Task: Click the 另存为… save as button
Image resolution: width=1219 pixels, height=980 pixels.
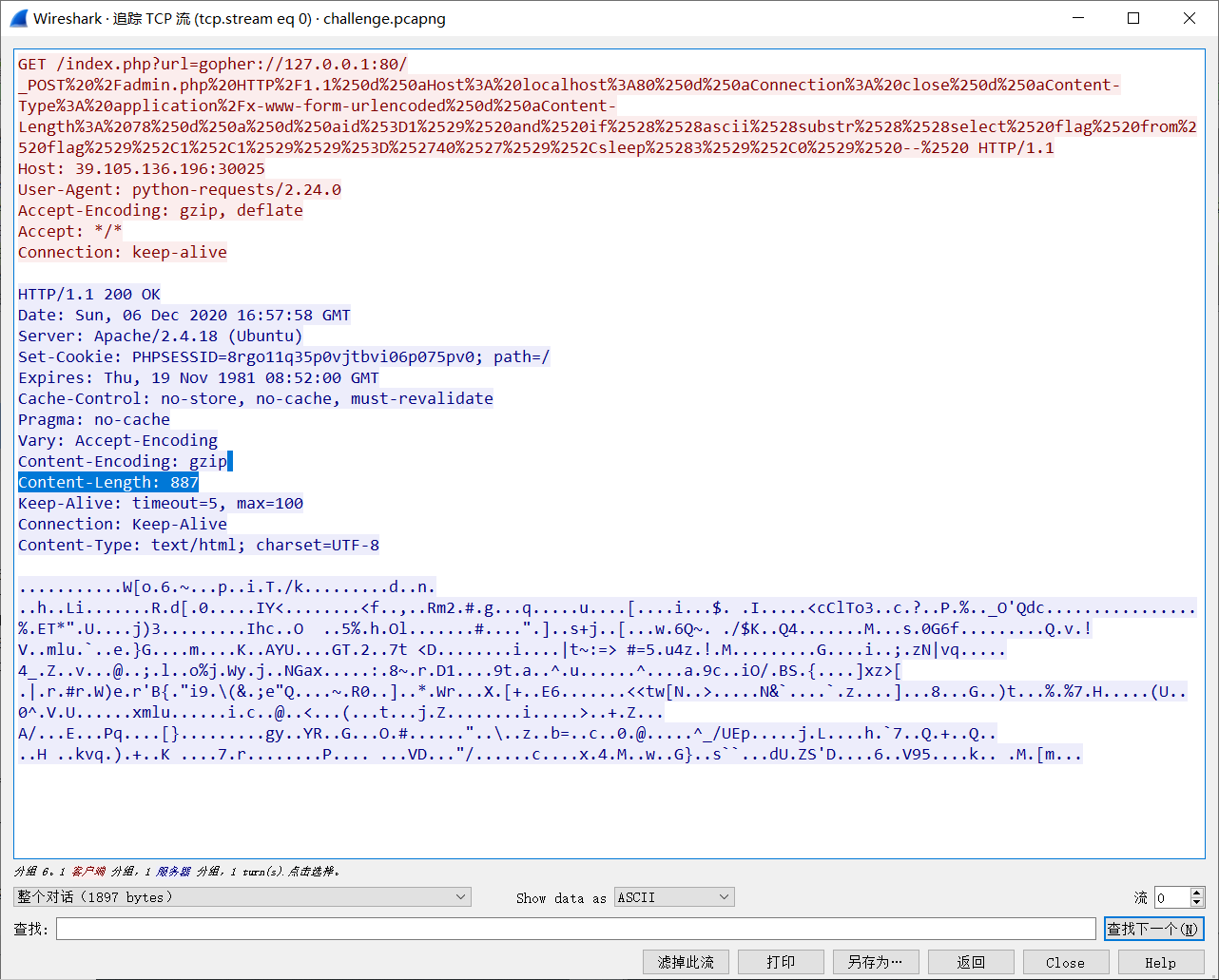Action: point(876,963)
